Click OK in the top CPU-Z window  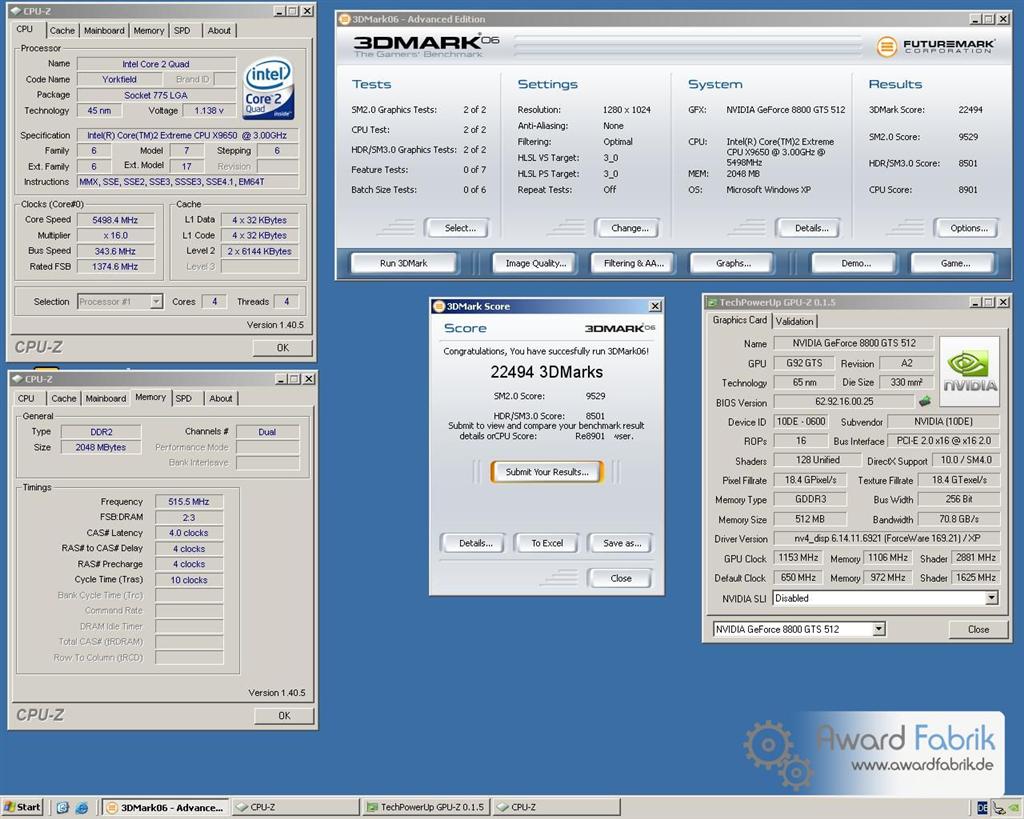[283, 347]
